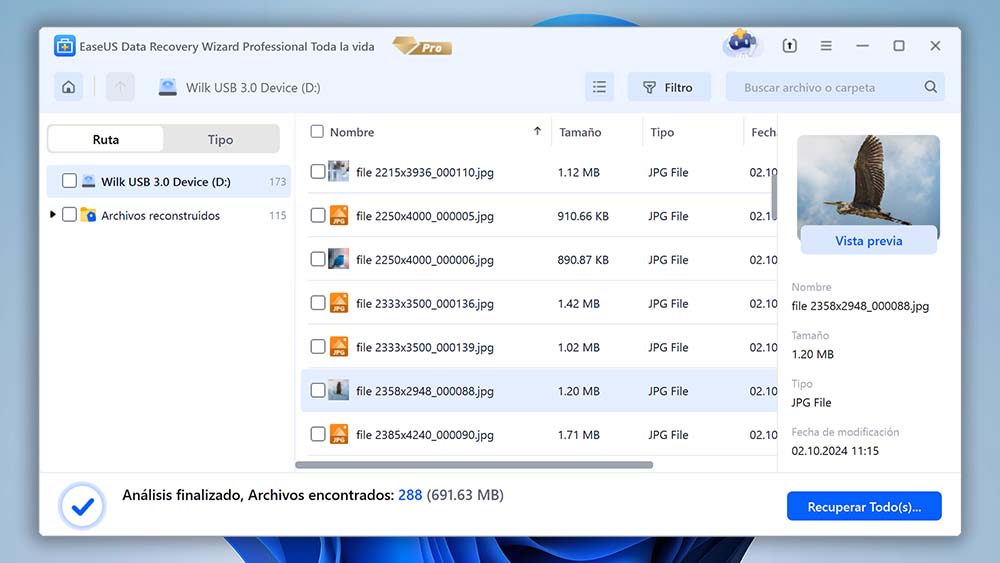Select all files with Nombre header checkbox
This screenshot has height=563, width=1000.
coord(317,131)
